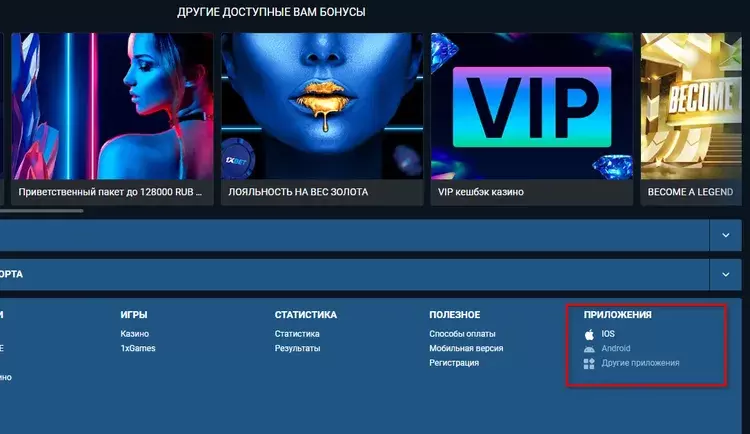Open the Другие приложения link
Image resolution: width=750 pixels, height=434 pixels.
(640, 363)
